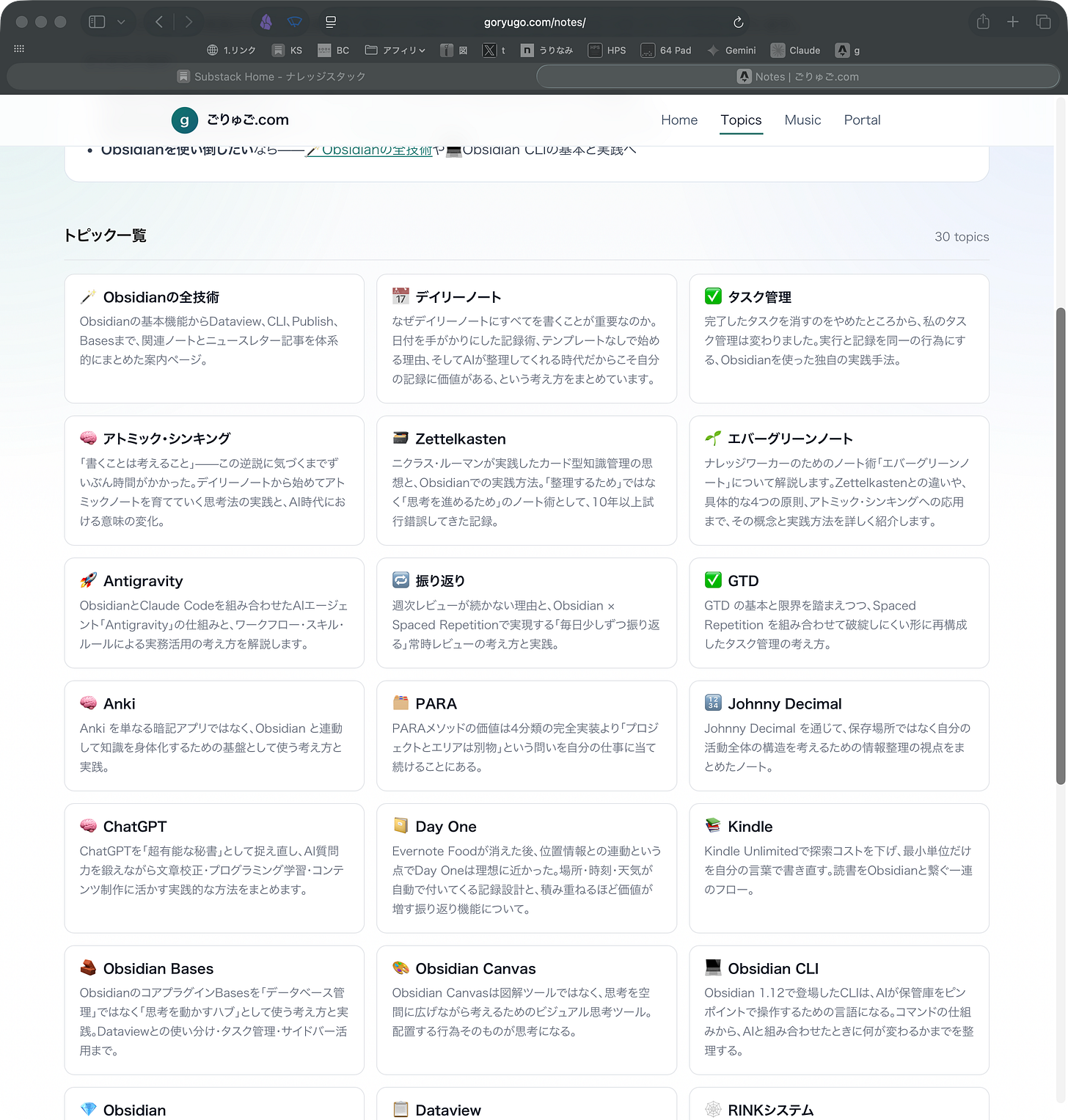The width and height of the screenshot is (1068, 1120).
Task: Click the gem icon on the Obsidian card
Action: tap(88, 1109)
